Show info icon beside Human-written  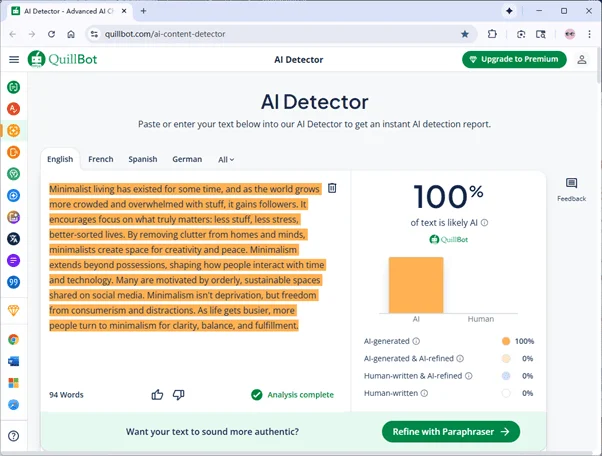coord(424,393)
